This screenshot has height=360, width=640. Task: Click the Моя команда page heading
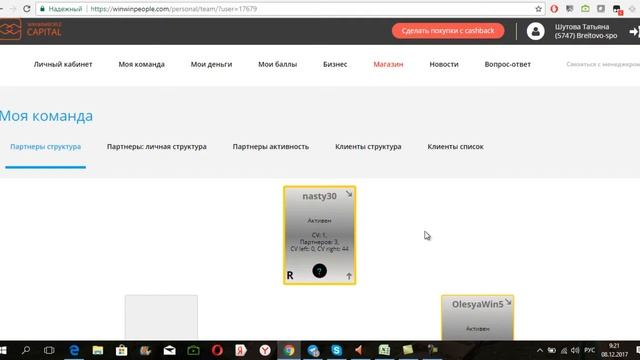(46, 116)
